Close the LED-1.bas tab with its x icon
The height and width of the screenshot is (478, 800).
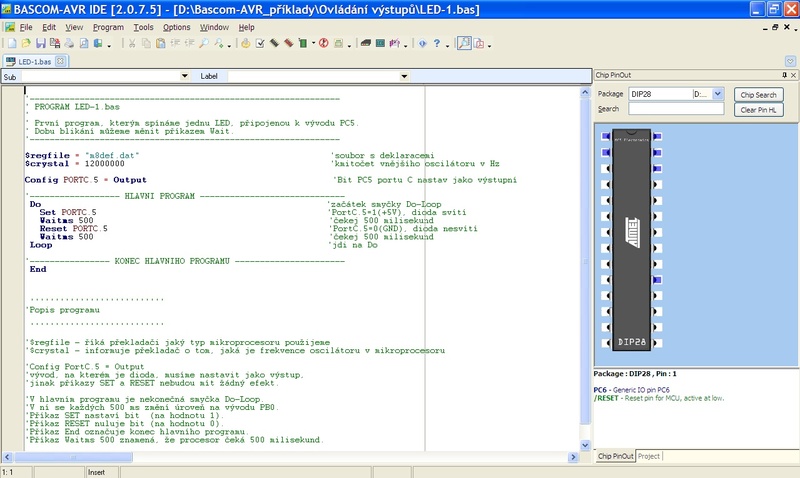pyautogui.click(x=60, y=61)
